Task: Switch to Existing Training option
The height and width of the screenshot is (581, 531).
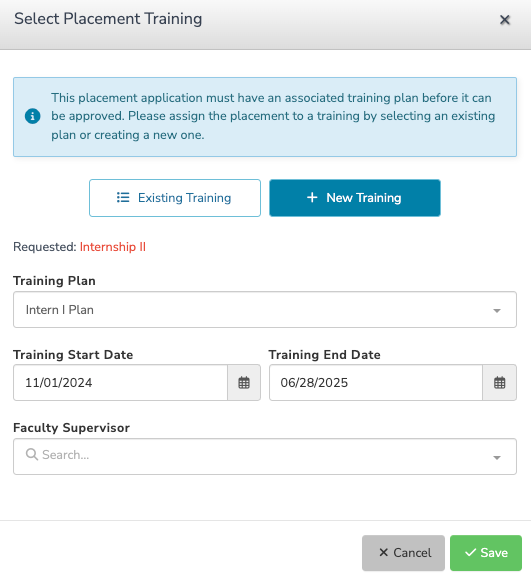Action: [175, 198]
